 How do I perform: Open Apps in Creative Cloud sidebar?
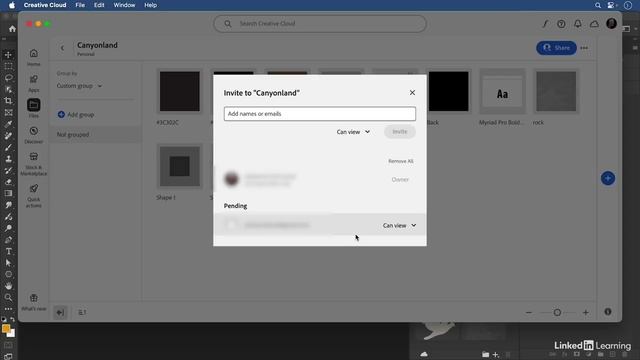click(33, 83)
